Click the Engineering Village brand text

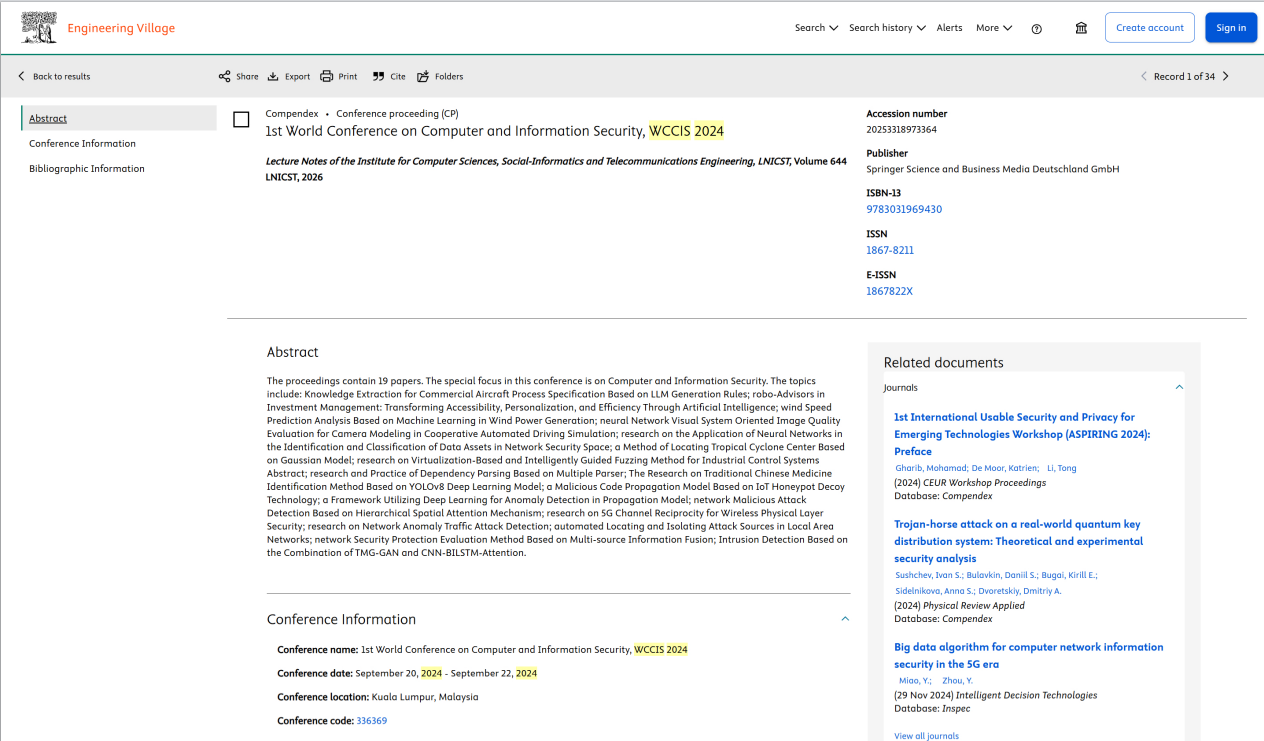tap(121, 28)
